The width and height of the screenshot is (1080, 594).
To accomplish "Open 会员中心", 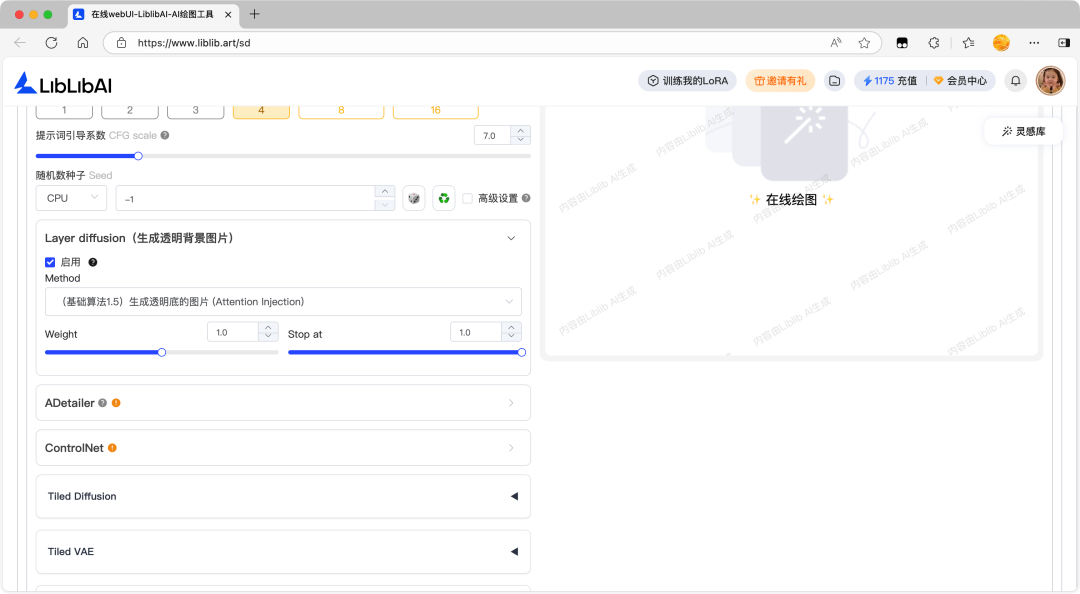I will pyautogui.click(x=960, y=81).
